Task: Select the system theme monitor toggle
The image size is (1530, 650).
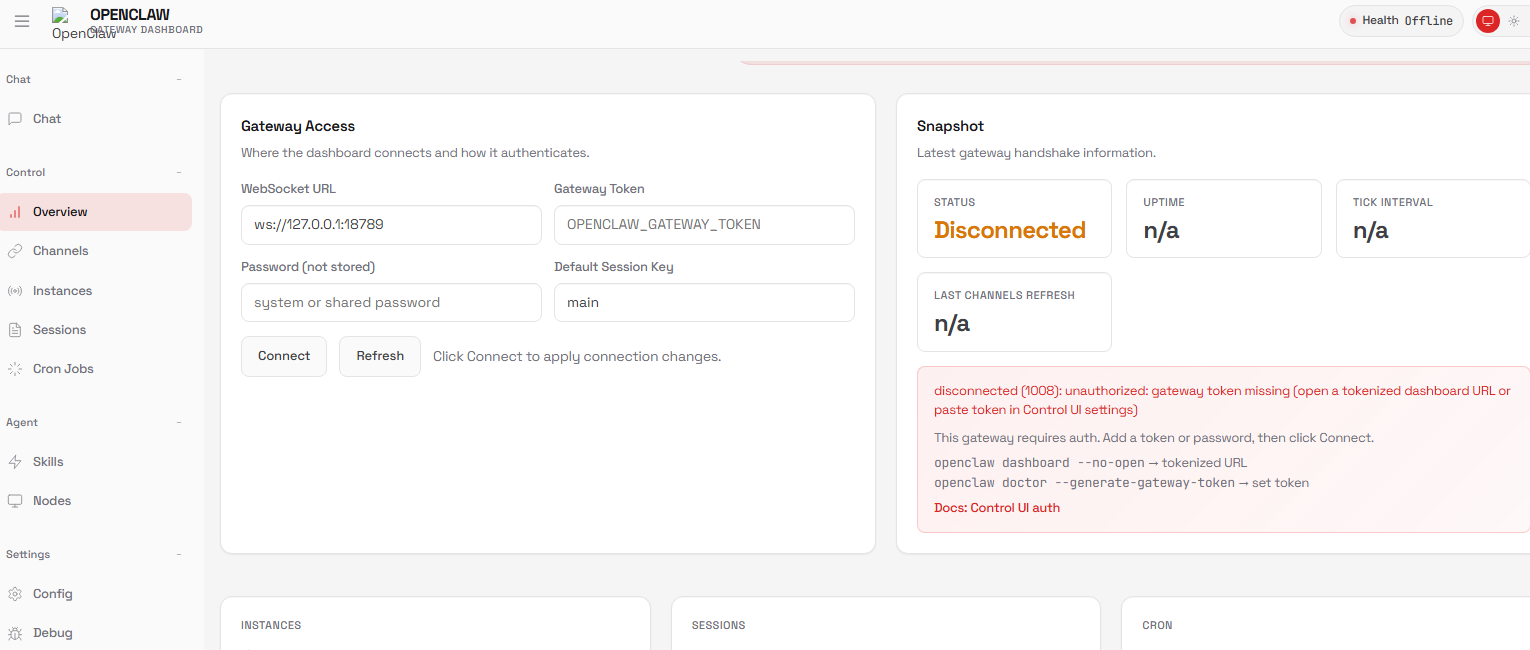Action: (x=1487, y=21)
